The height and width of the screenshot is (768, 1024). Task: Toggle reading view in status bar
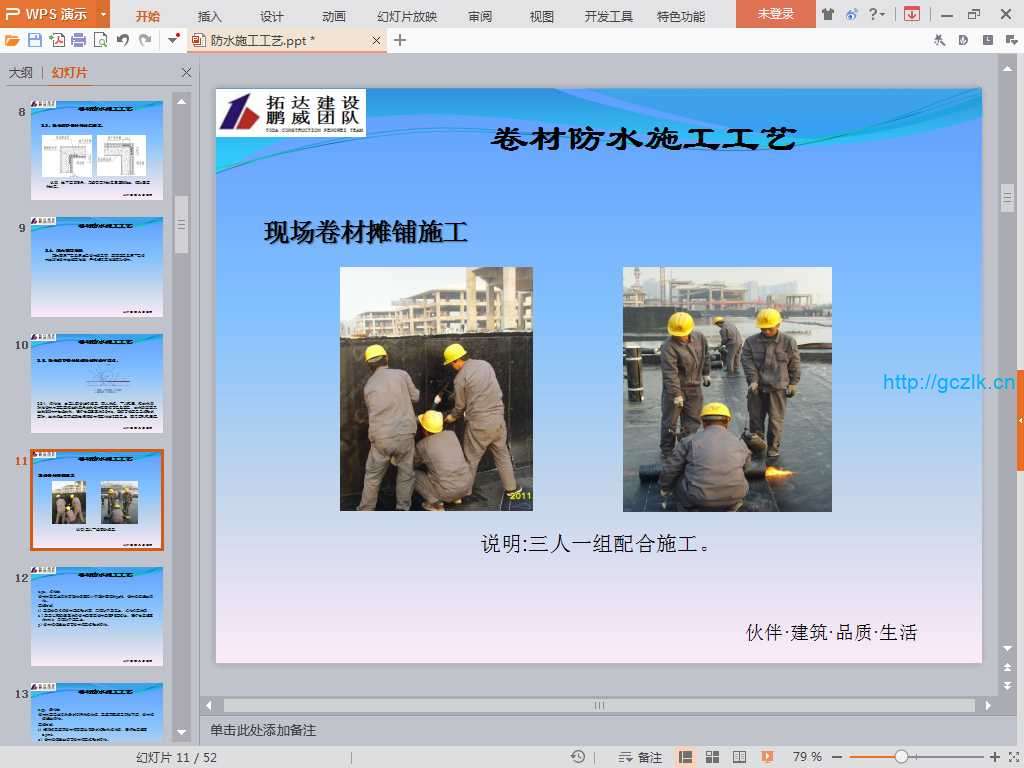click(x=739, y=757)
